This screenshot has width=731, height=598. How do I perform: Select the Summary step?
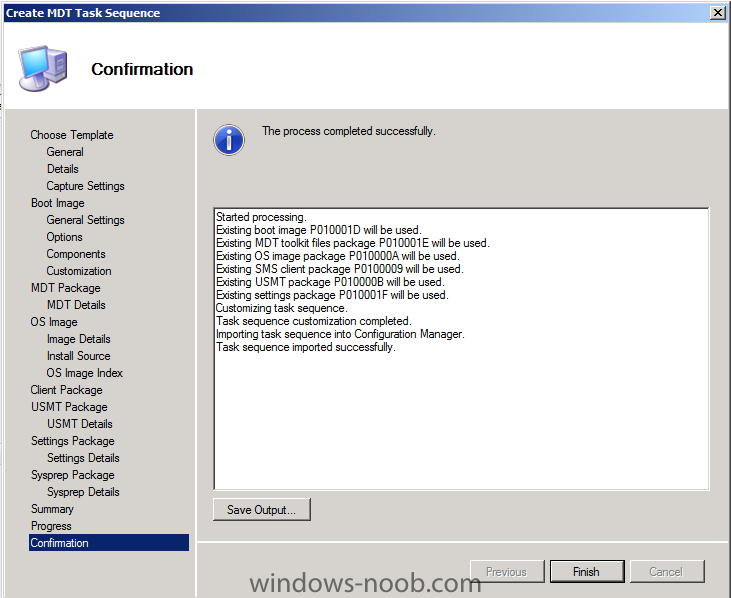52,509
